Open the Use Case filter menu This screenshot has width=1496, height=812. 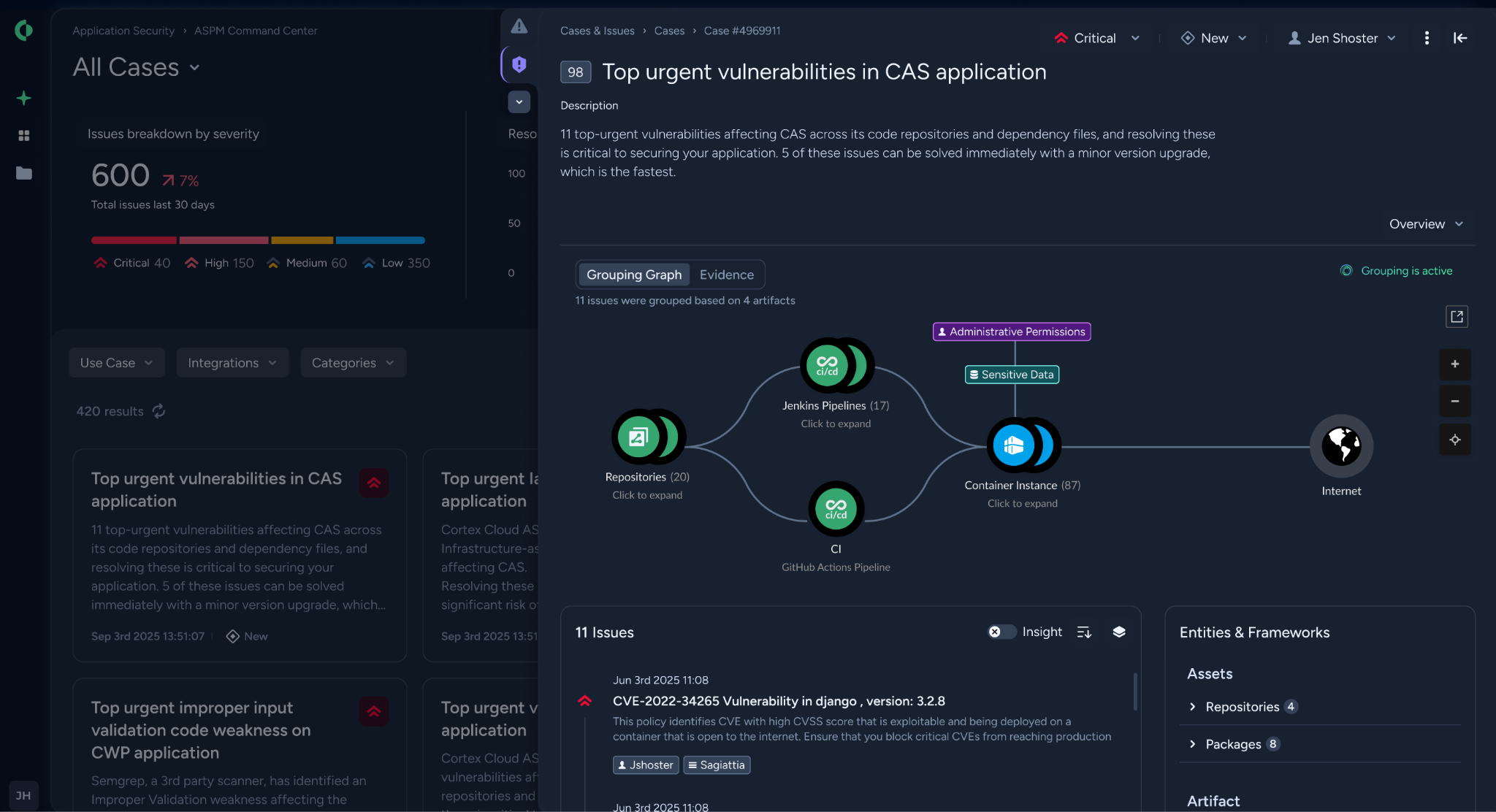[x=116, y=362]
